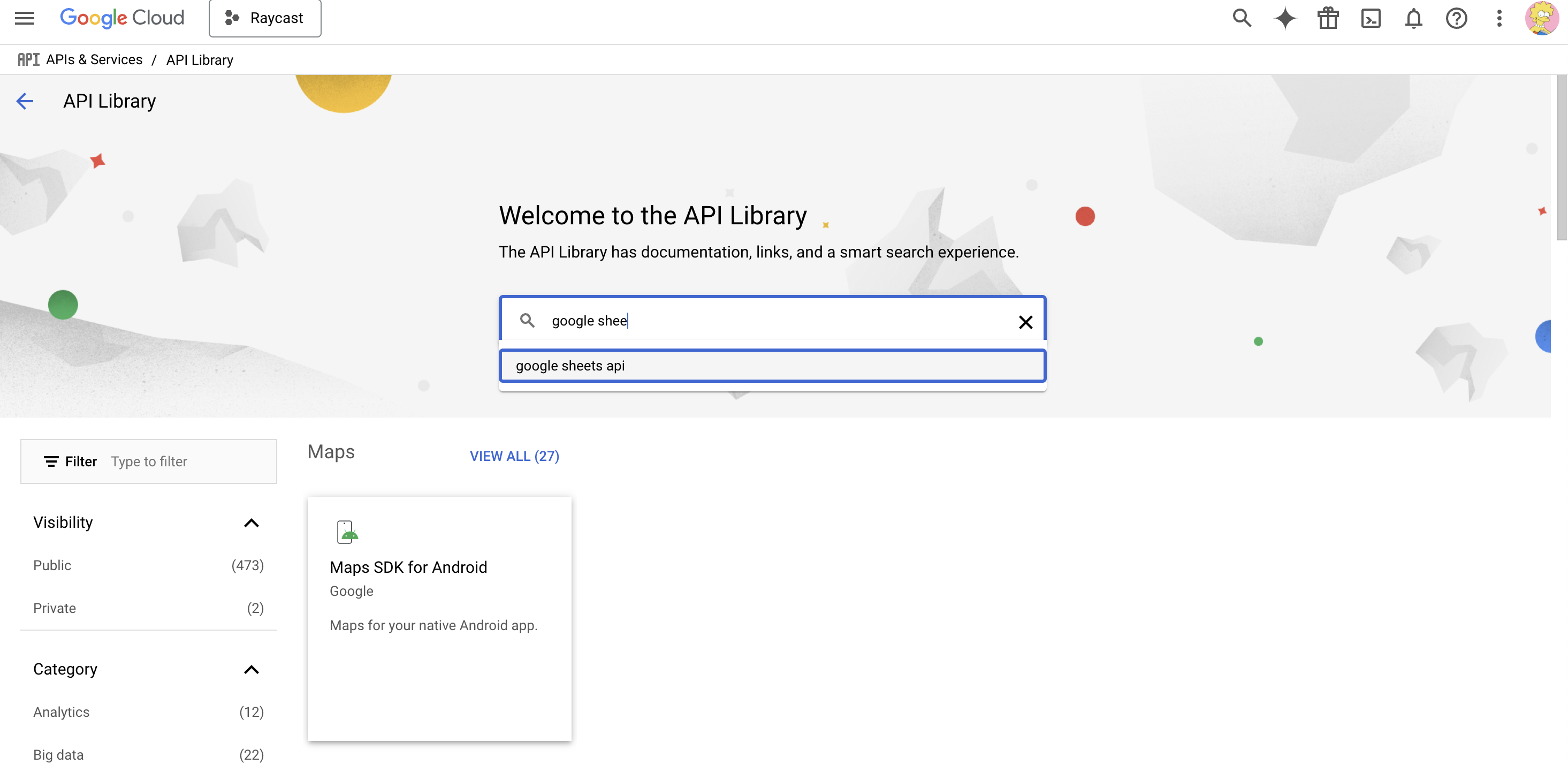Activate Cloud Shell terminal icon
Viewport: 1568px width, 772px height.
pos(1370,18)
